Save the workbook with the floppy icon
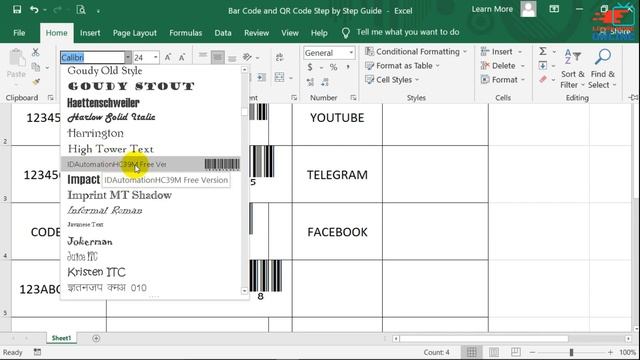 17,9
